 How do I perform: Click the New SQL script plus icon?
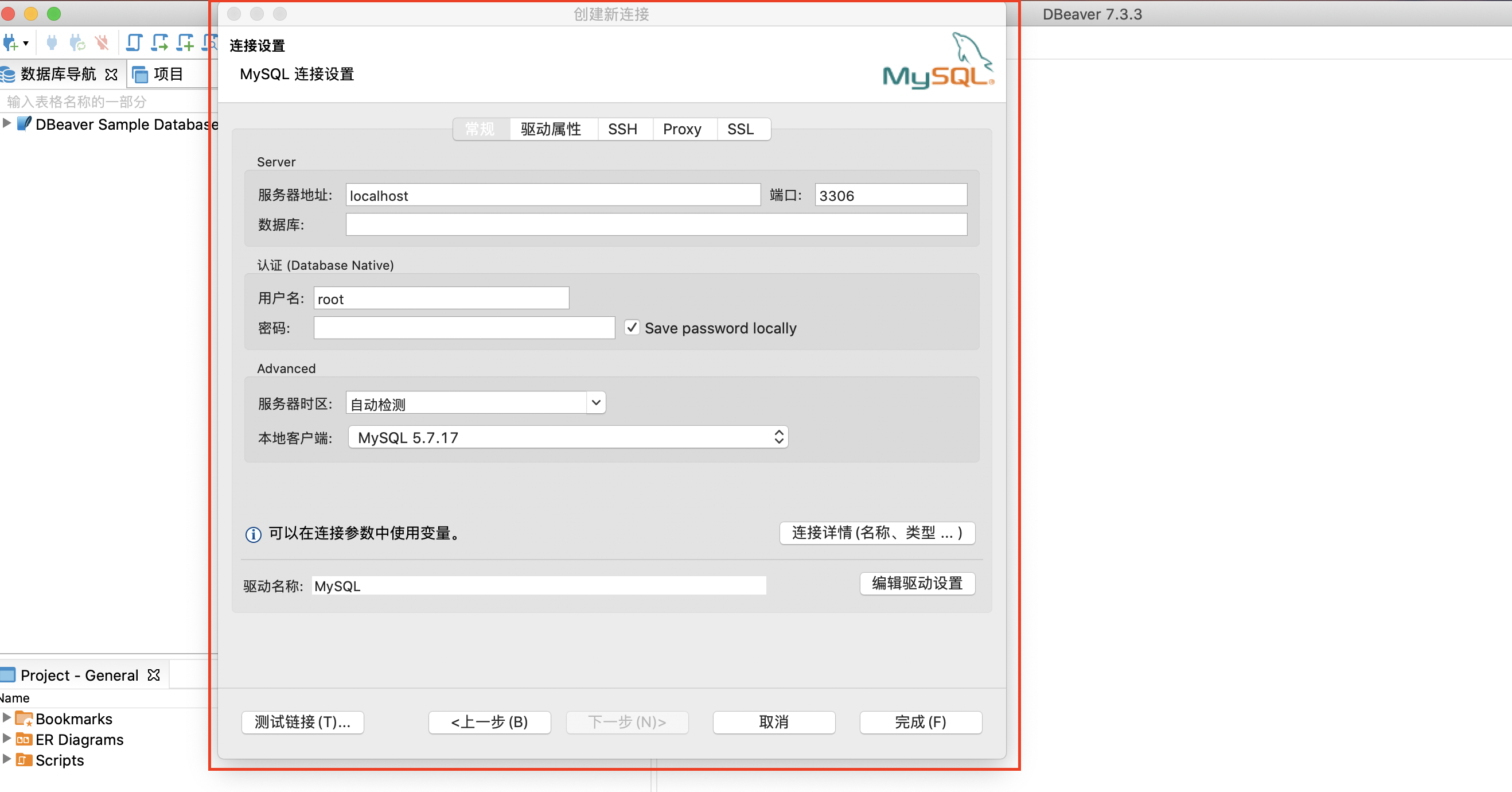click(x=185, y=43)
